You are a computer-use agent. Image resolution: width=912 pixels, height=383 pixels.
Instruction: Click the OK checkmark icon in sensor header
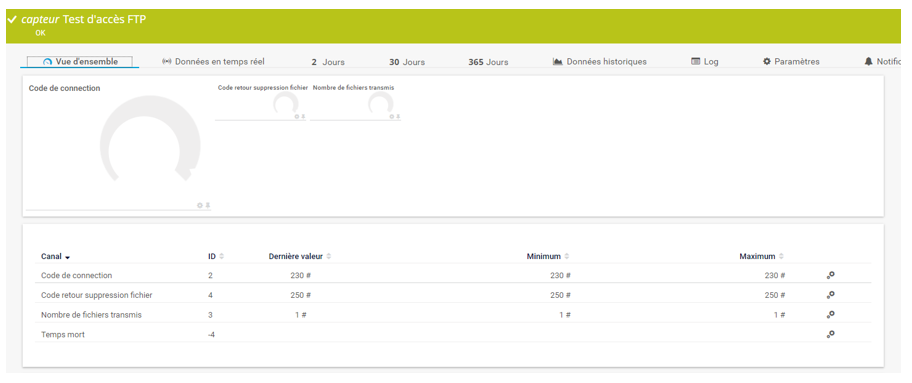click(12, 20)
